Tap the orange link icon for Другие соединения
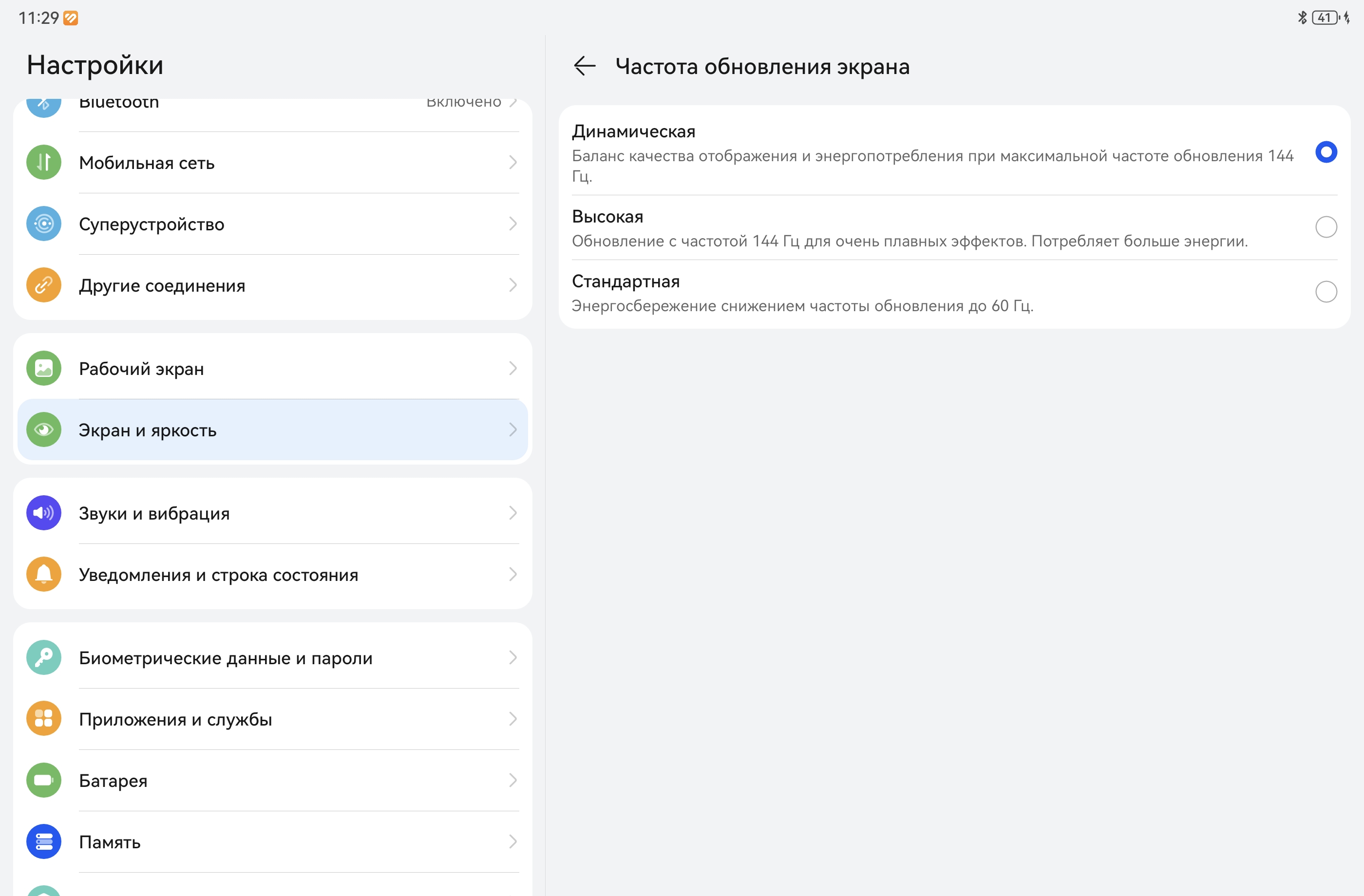1364x896 pixels. 43,285
